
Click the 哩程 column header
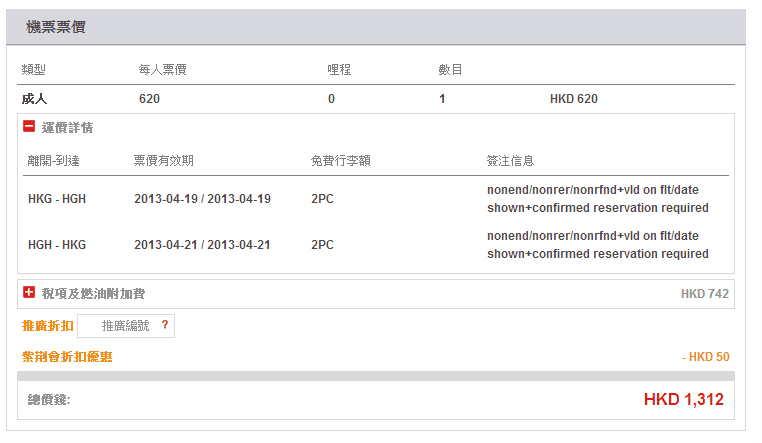coord(339,70)
